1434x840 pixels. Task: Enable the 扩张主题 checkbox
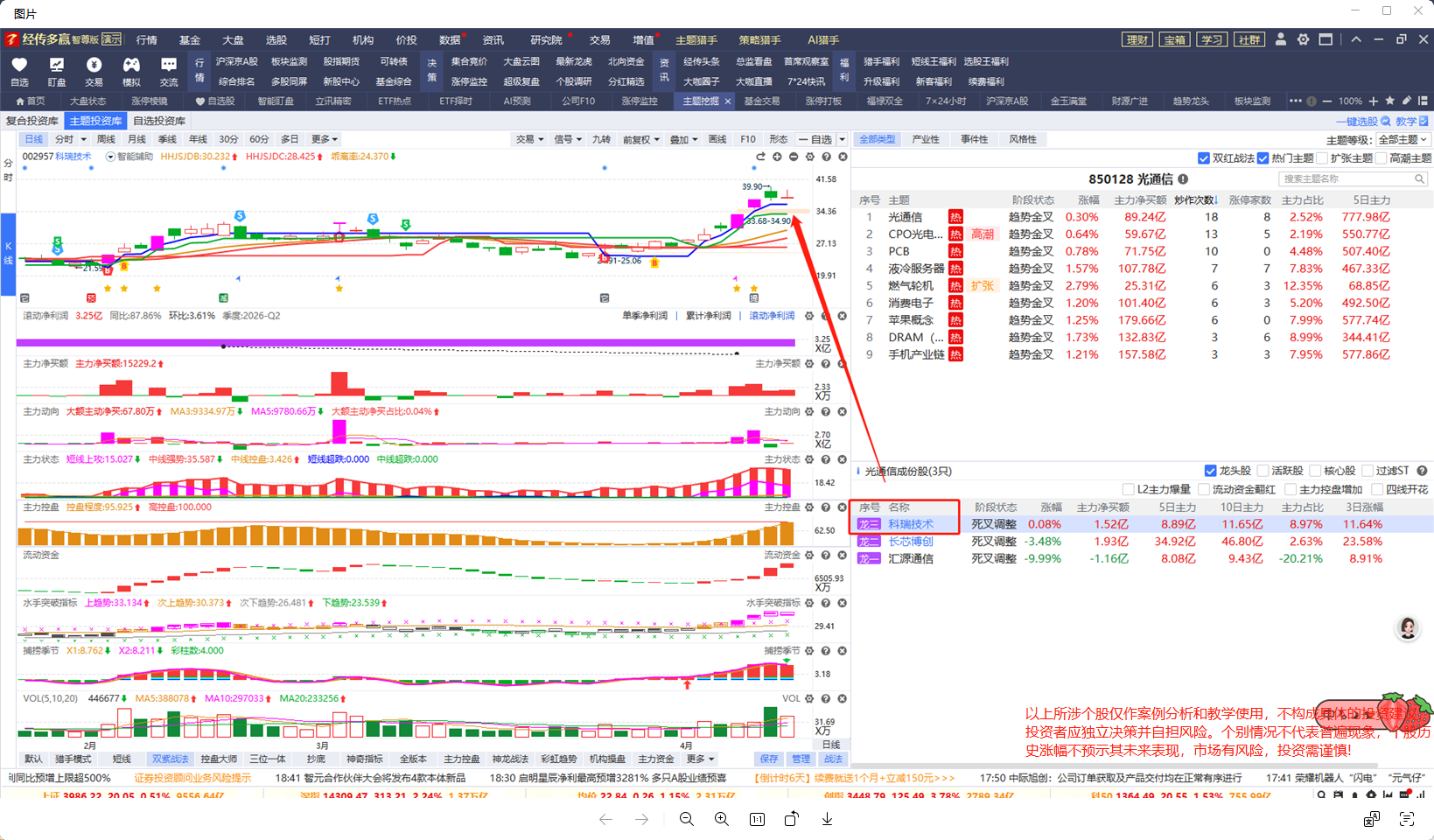pyautogui.click(x=1322, y=158)
